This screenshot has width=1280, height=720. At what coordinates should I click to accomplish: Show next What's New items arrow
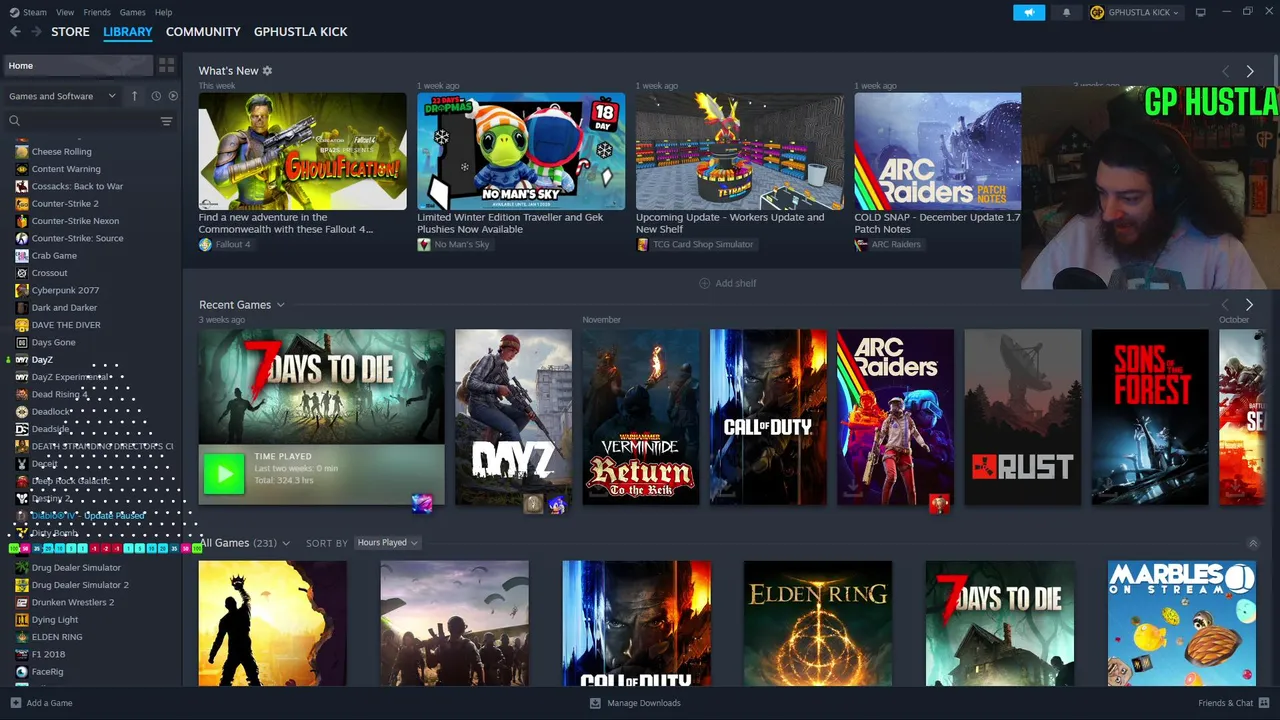[1250, 72]
